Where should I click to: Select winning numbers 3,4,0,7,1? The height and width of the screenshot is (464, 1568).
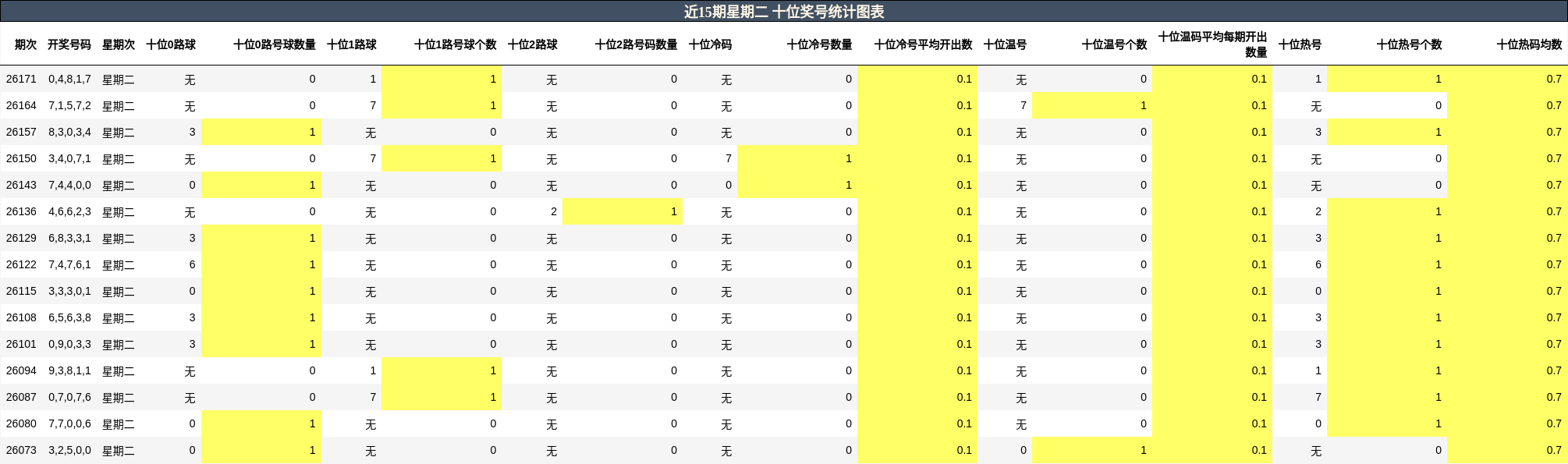click(x=69, y=158)
